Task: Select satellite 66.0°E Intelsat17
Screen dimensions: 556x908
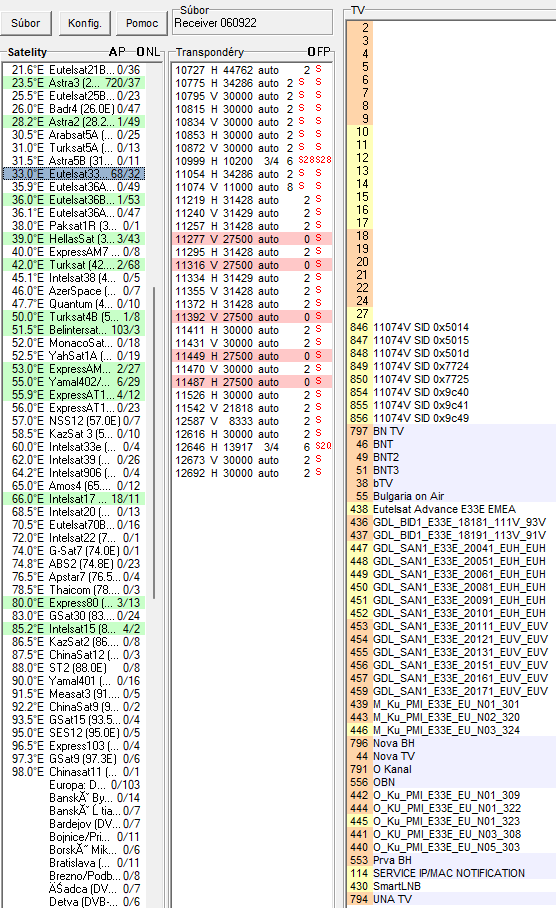Action: point(75,499)
